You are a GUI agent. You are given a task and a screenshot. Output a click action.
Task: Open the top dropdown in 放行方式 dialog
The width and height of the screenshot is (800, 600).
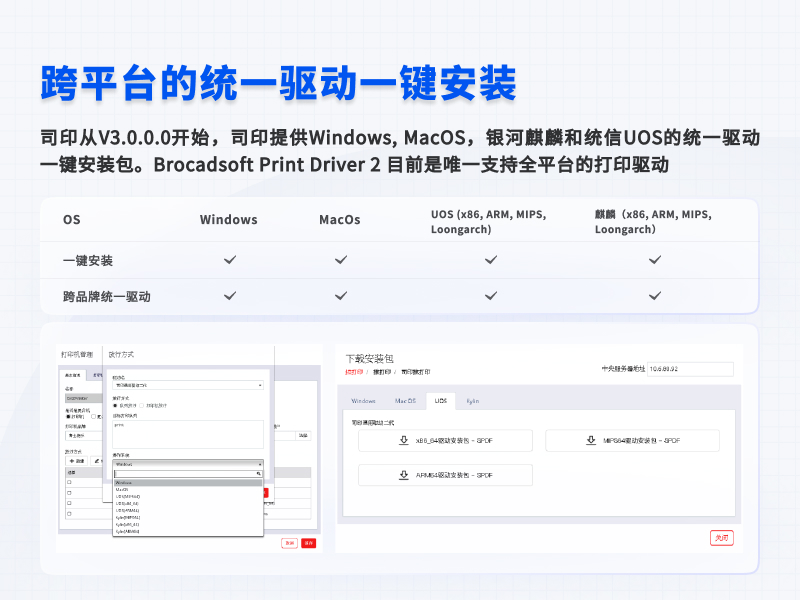[x=188, y=385]
